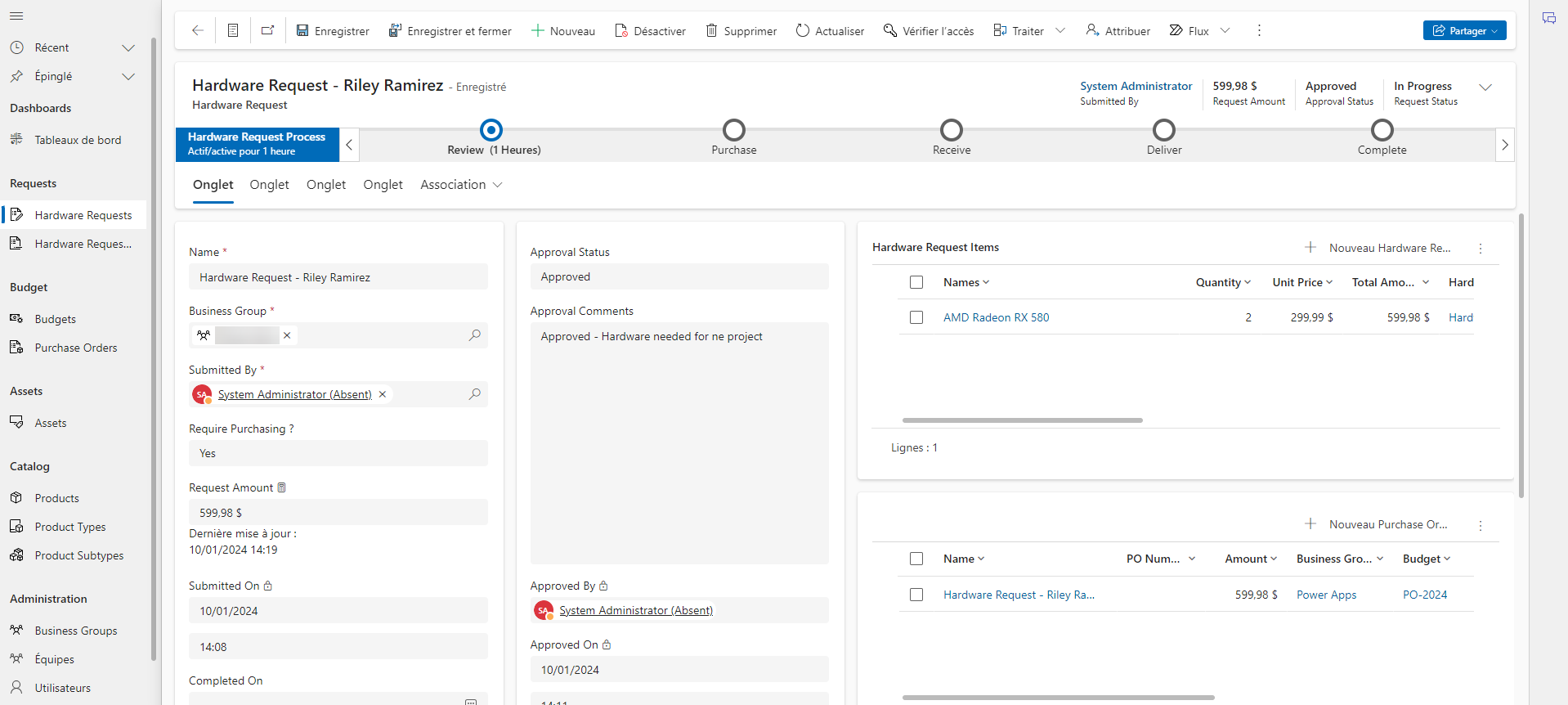Open record in new window icon
Screen dimensions: 1568x705
tap(267, 31)
